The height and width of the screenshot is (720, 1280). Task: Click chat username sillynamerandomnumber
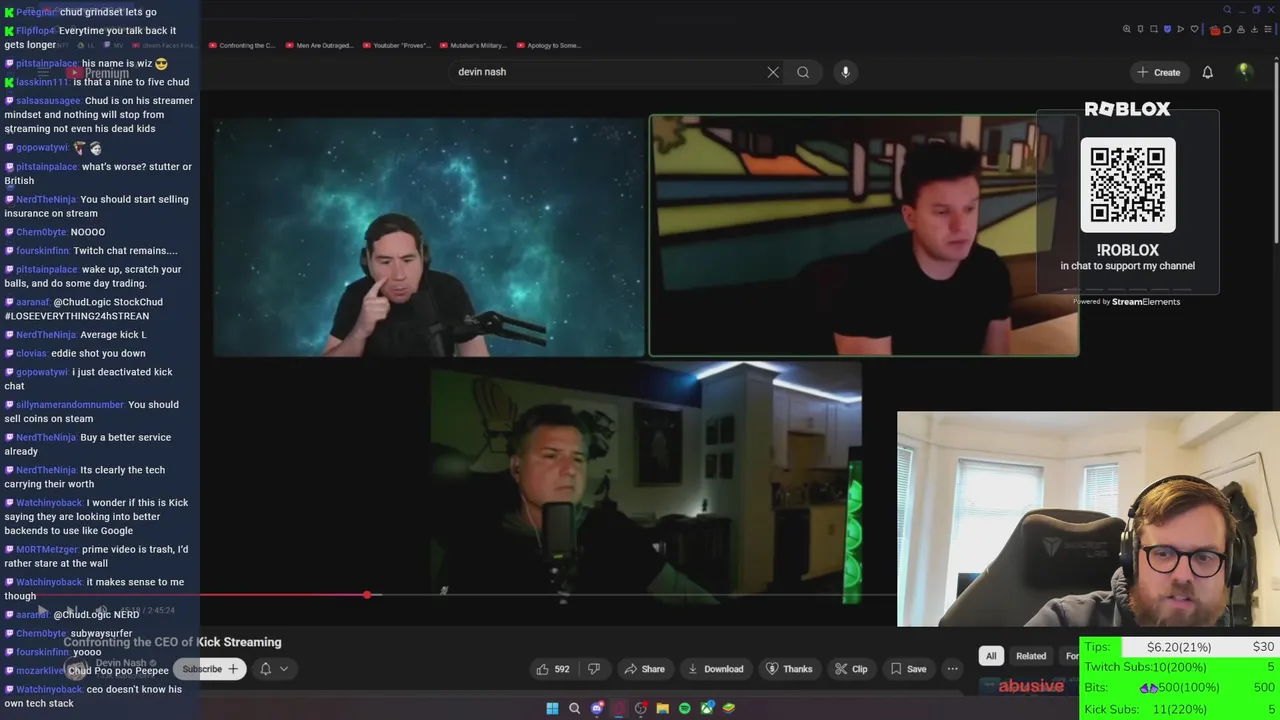point(70,405)
